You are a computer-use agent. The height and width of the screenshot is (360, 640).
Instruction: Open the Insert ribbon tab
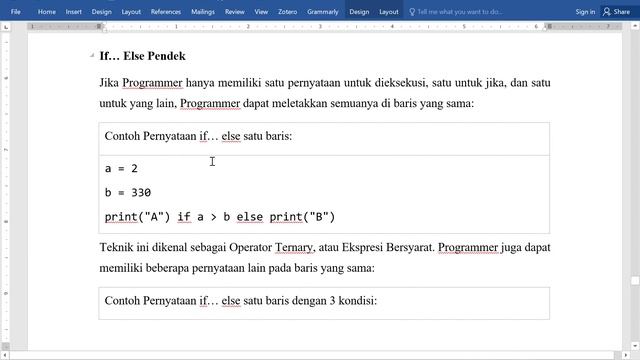coord(73,12)
